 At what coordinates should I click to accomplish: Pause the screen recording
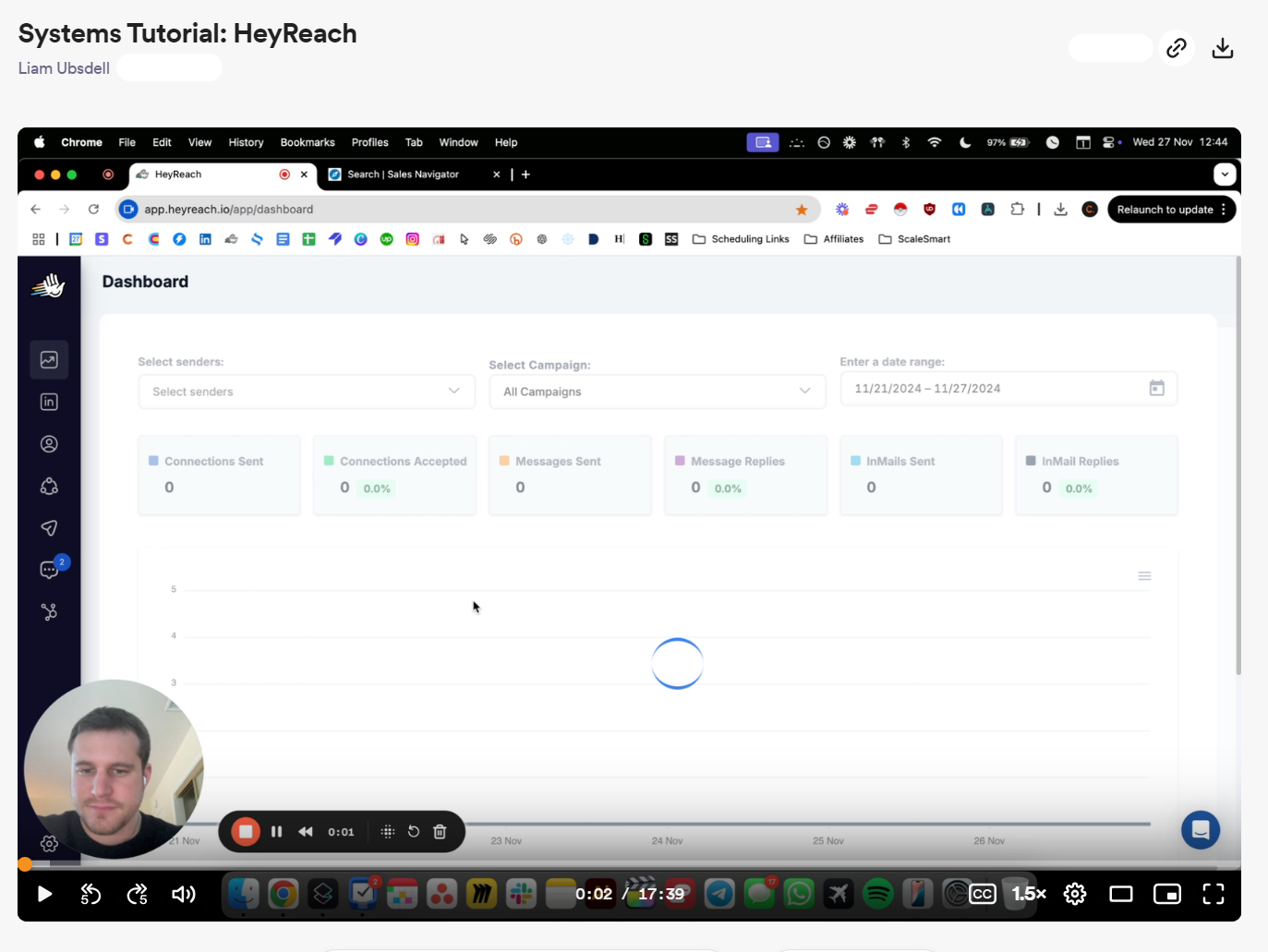276,832
